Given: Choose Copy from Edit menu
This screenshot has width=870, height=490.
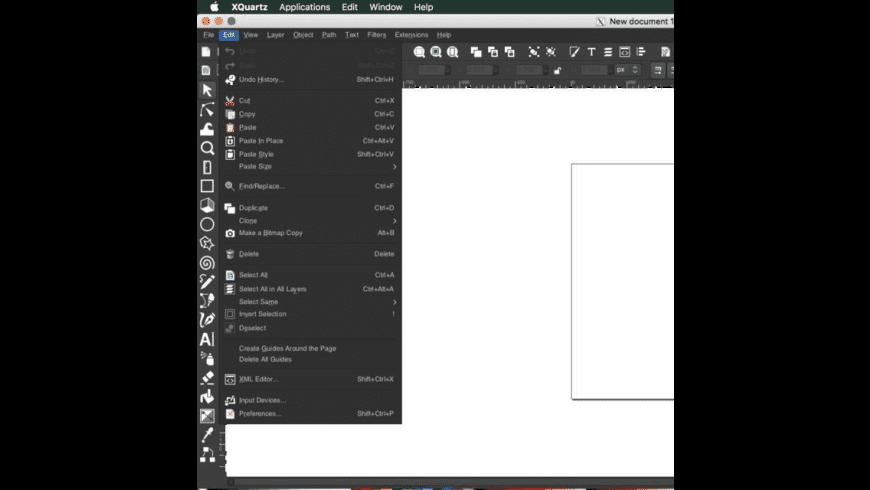Looking at the screenshot, I should (x=310, y=114).
